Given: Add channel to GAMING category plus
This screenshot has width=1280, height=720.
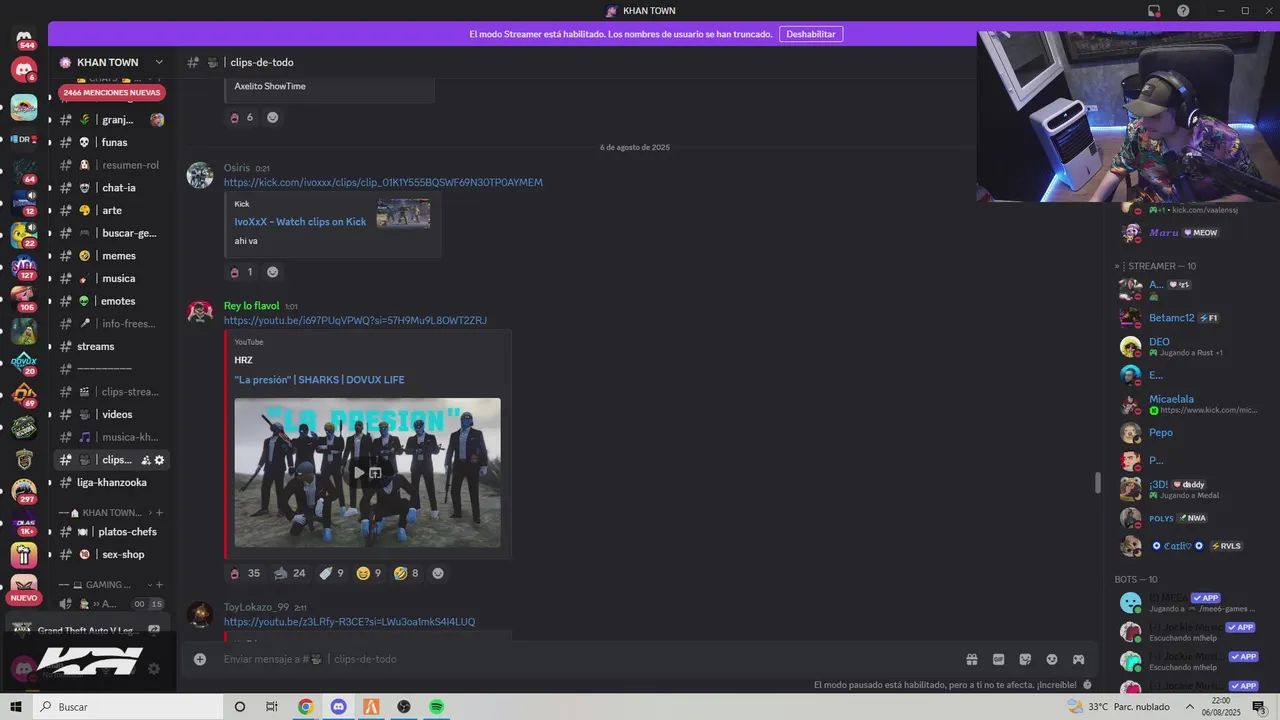Looking at the screenshot, I should (x=159, y=584).
